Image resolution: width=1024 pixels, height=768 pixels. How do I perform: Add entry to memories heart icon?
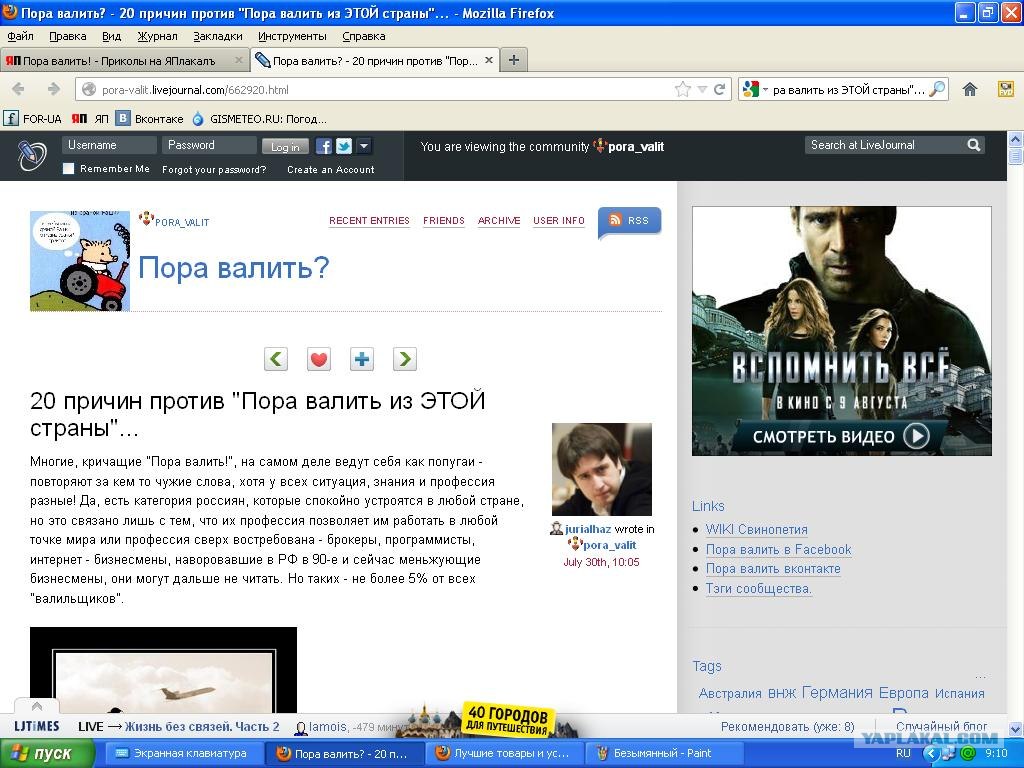coord(319,359)
